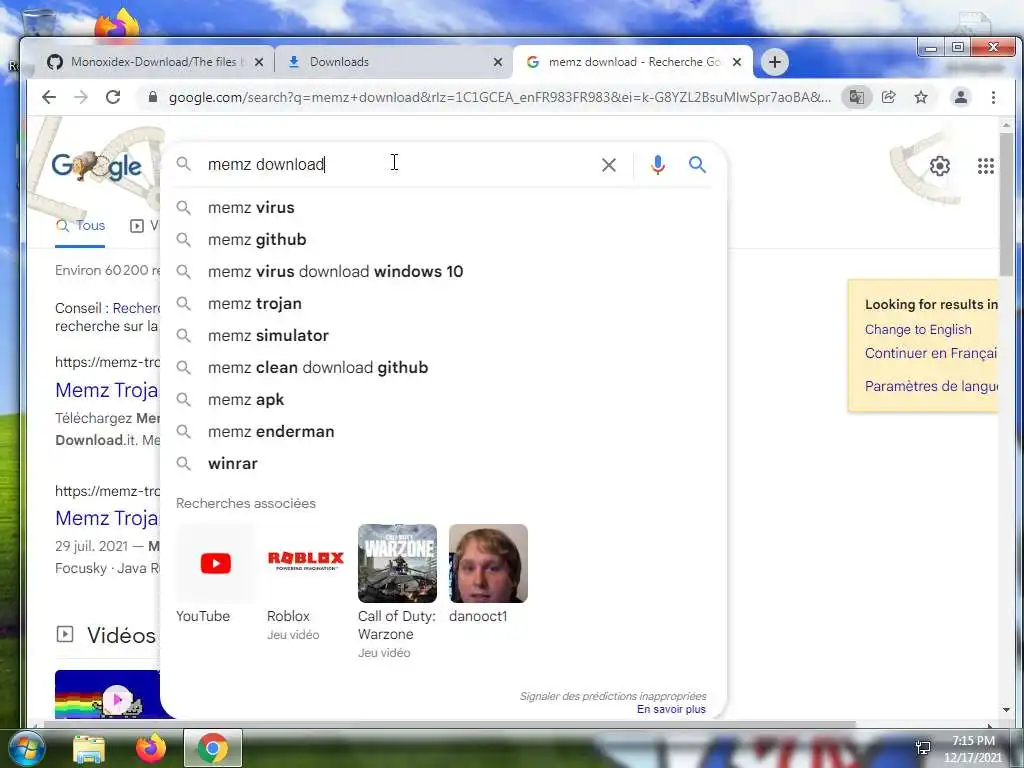Click Continuer en Français link
Screen dimensions: 1024x768
[931, 353]
